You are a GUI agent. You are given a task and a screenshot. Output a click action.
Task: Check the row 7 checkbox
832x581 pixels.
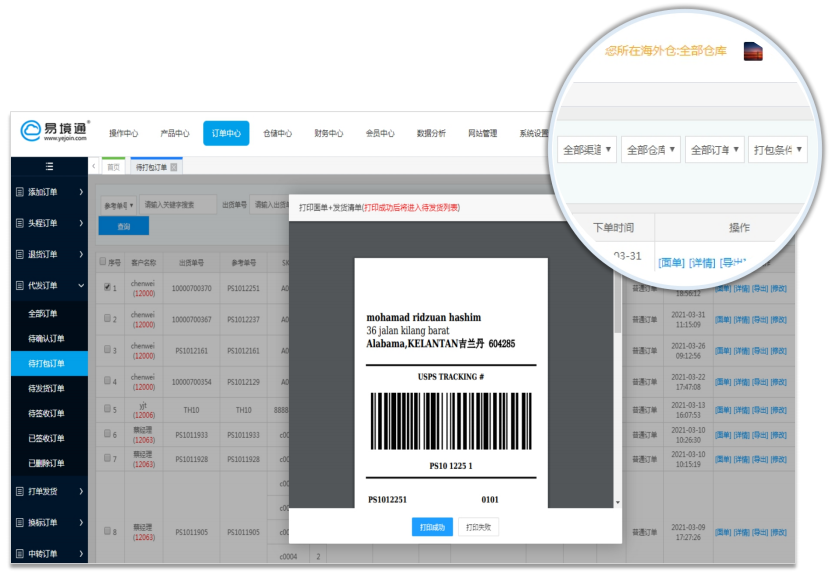107,458
